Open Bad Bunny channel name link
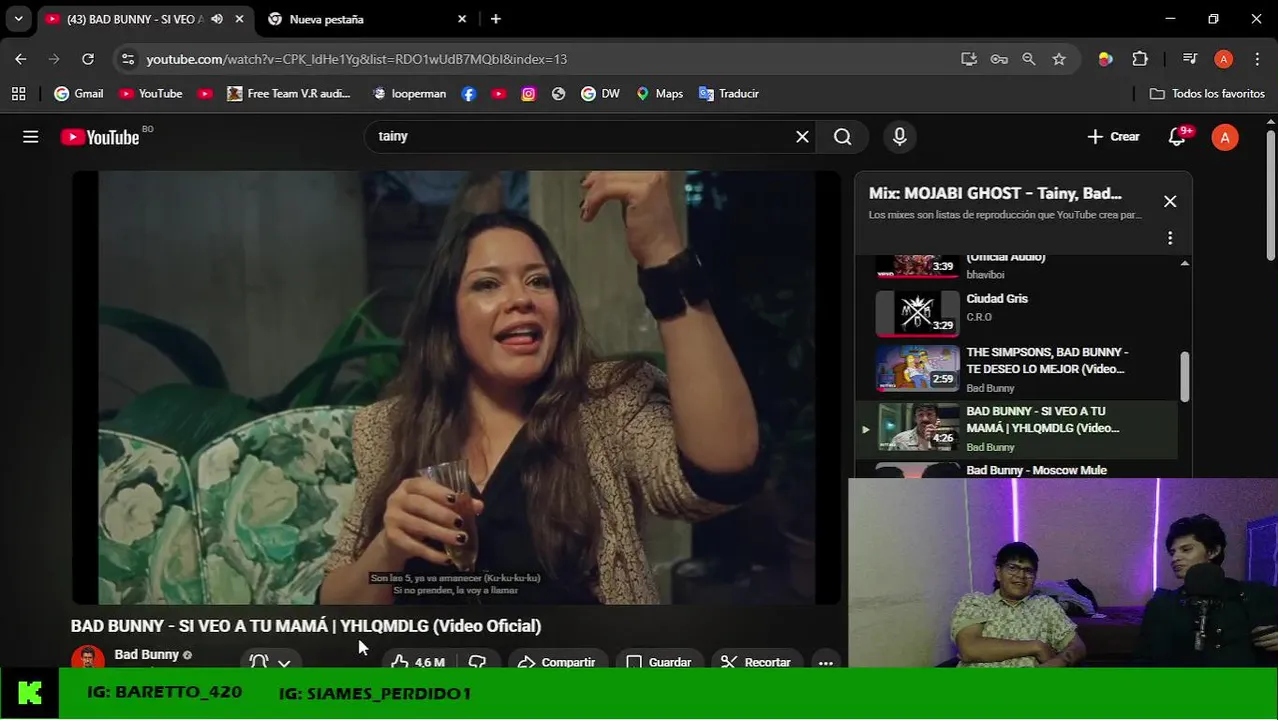The height and width of the screenshot is (720, 1278). (146, 655)
